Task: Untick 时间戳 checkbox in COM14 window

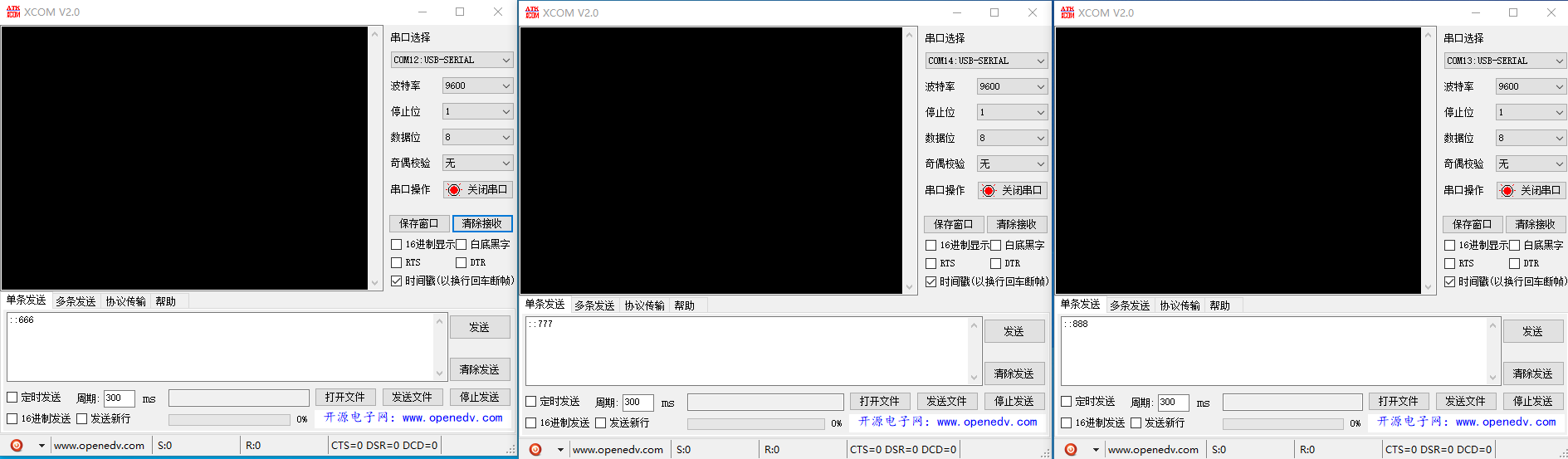Action: tap(931, 281)
